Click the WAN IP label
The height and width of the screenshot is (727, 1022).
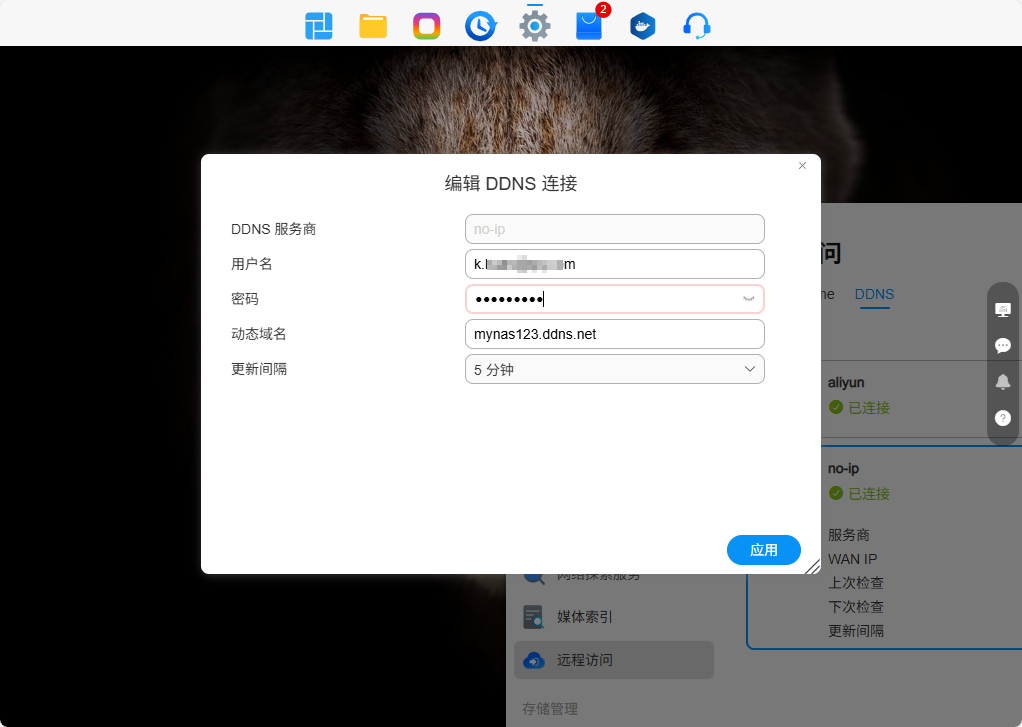point(853,559)
